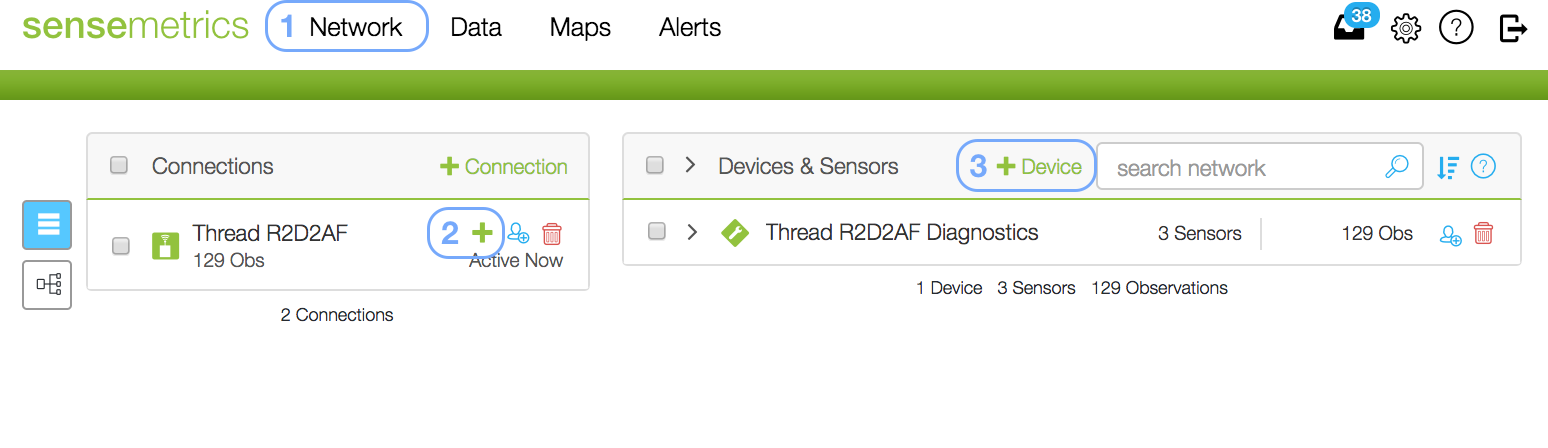Expand all Devices & Sensors chevron
The image size is (1548, 448).
tap(690, 165)
